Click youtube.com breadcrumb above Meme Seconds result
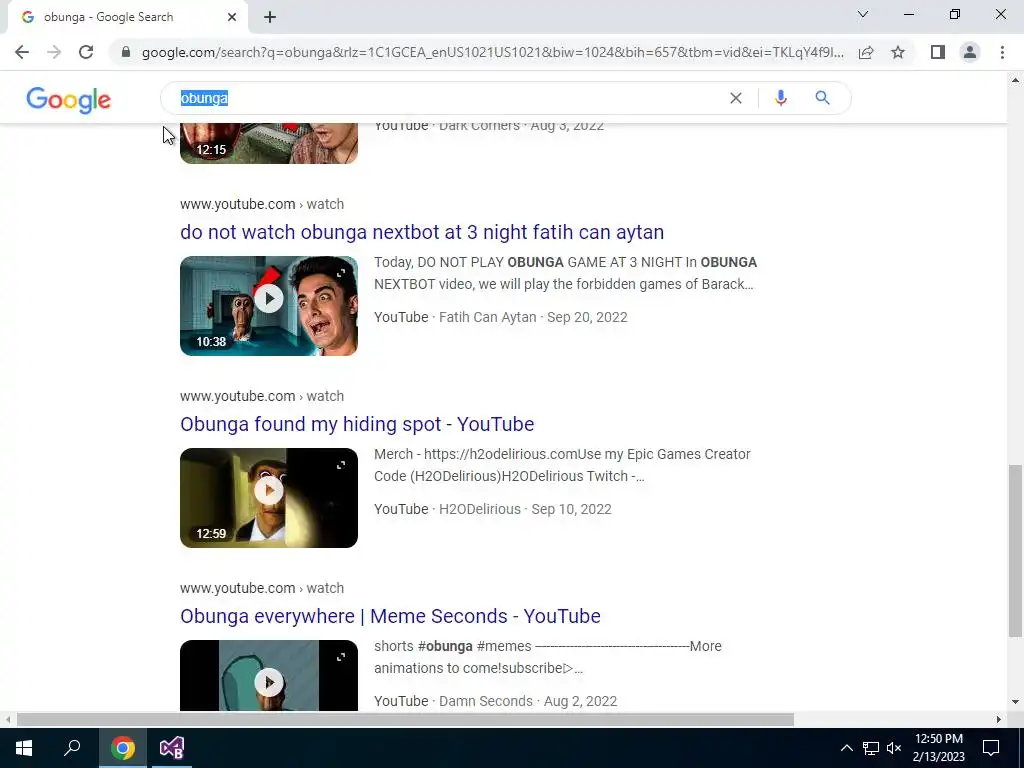The height and width of the screenshot is (768, 1024). pyautogui.click(x=262, y=588)
